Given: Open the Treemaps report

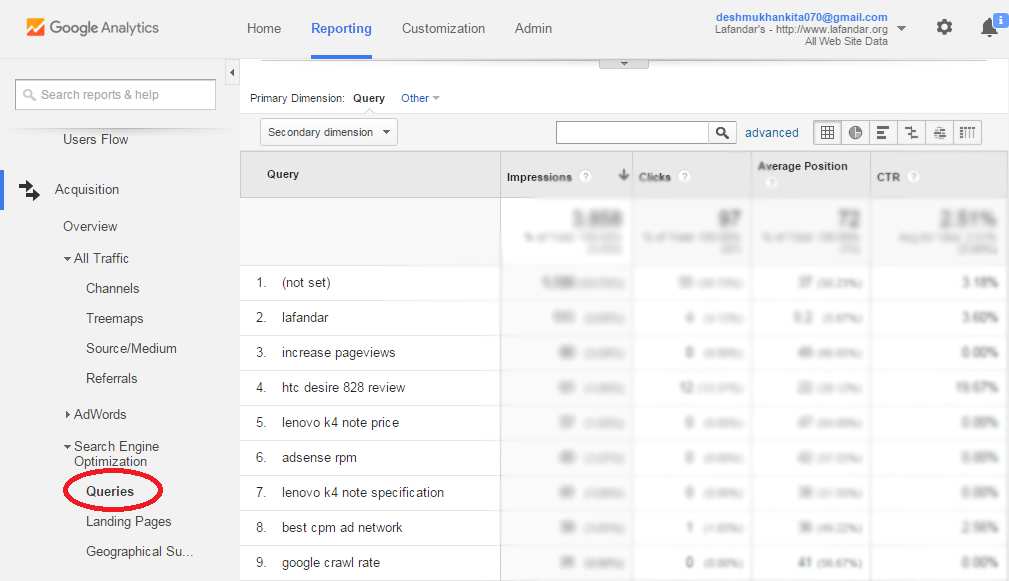Looking at the screenshot, I should tap(115, 318).
